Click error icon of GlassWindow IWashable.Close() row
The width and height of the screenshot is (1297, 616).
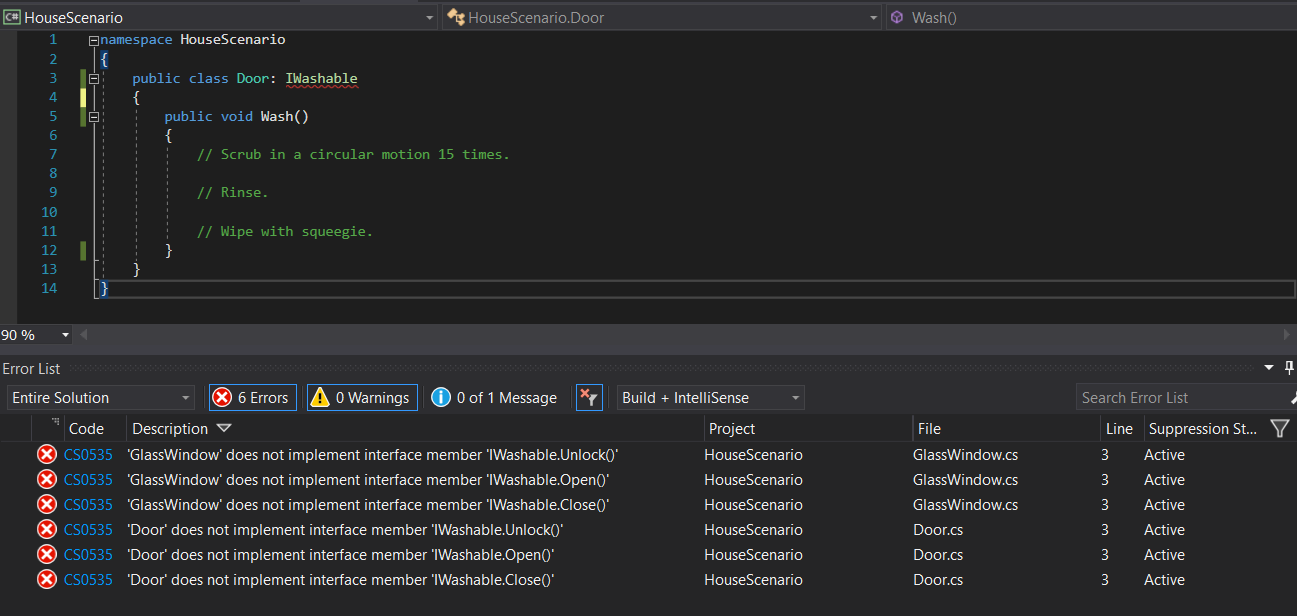pyautogui.click(x=46, y=505)
